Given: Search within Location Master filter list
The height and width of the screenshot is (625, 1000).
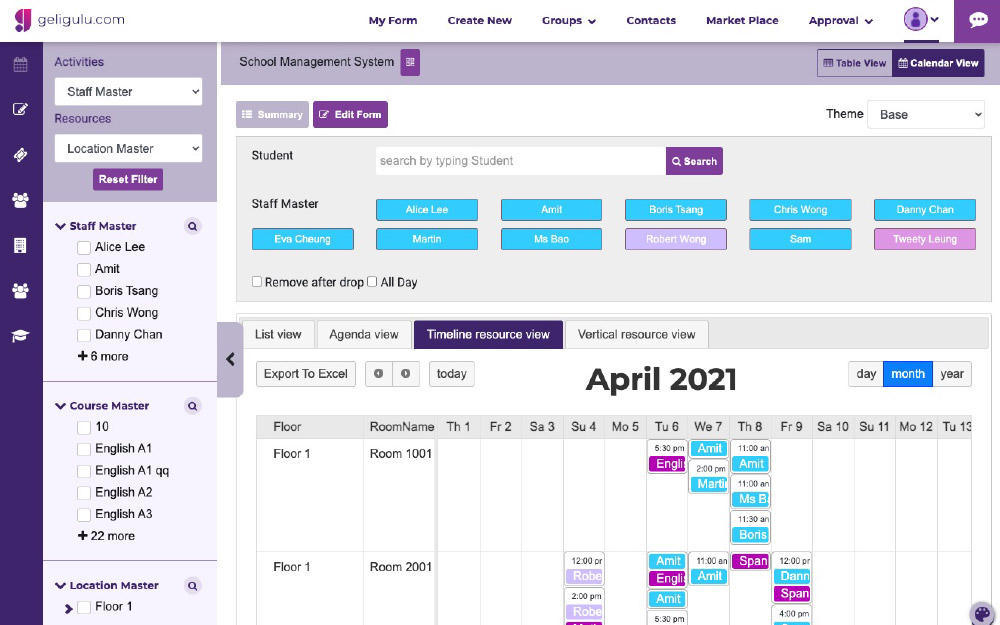Looking at the screenshot, I should (x=193, y=585).
